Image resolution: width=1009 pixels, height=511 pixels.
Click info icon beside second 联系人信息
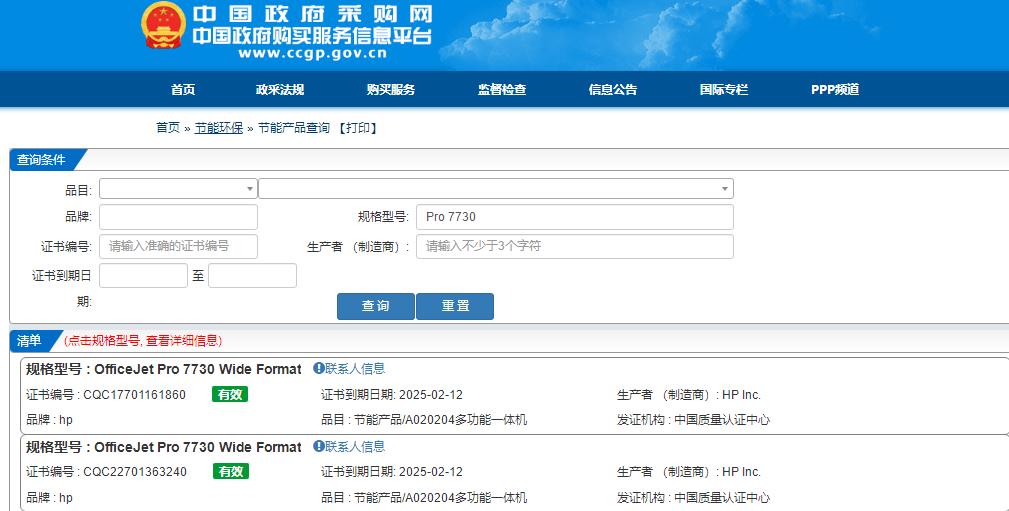[318, 447]
